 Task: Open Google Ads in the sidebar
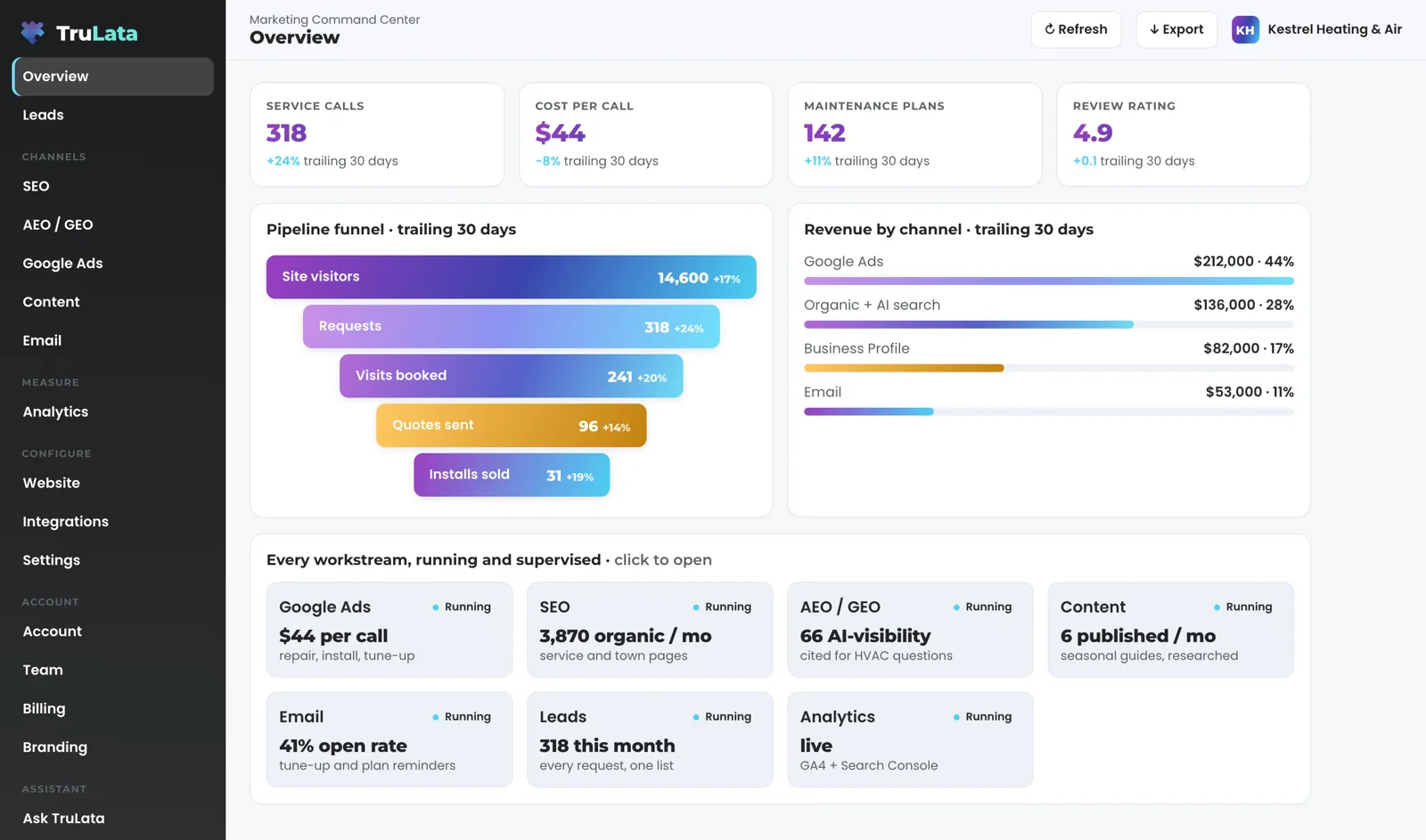pos(113,264)
